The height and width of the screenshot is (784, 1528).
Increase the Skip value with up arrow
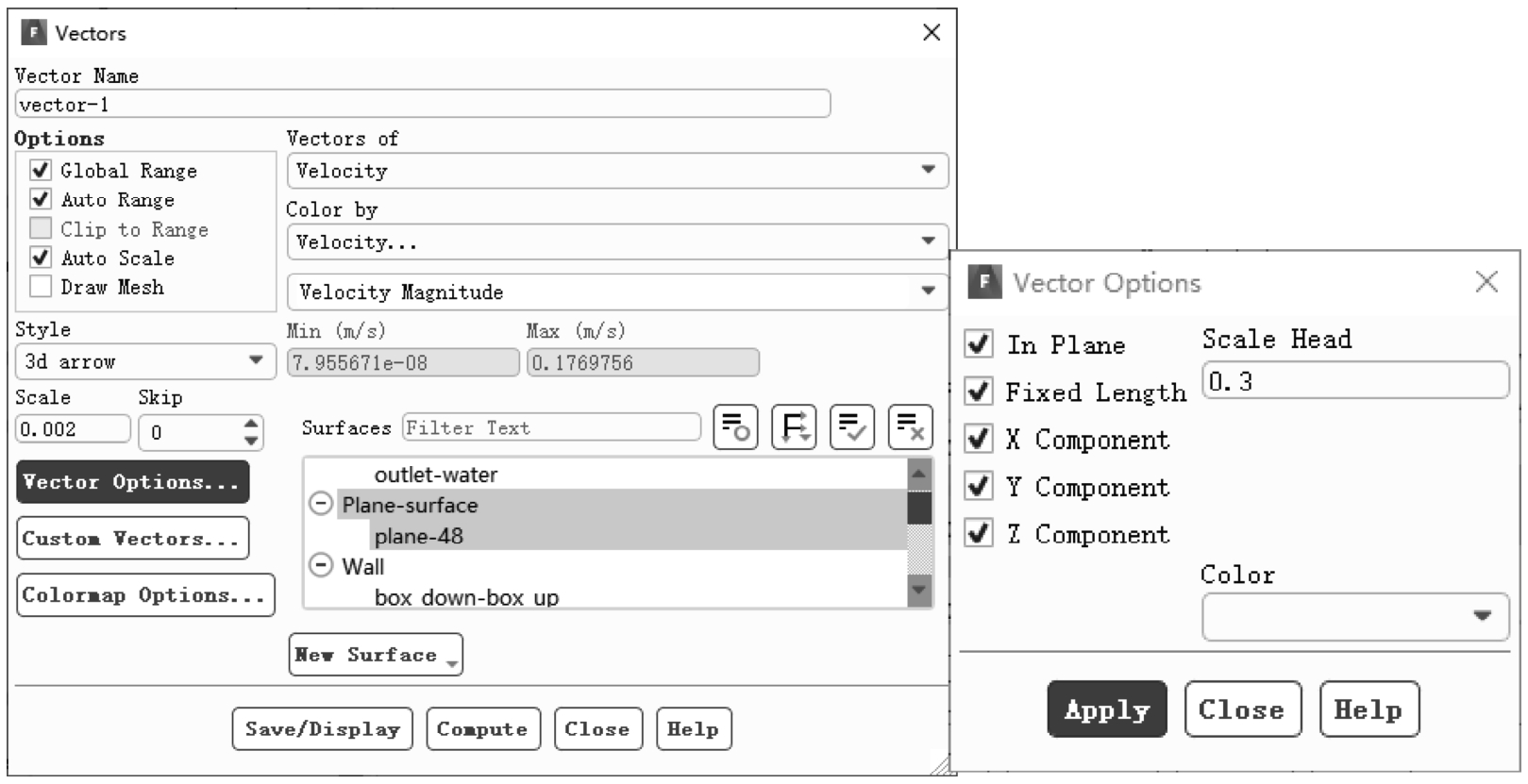250,424
